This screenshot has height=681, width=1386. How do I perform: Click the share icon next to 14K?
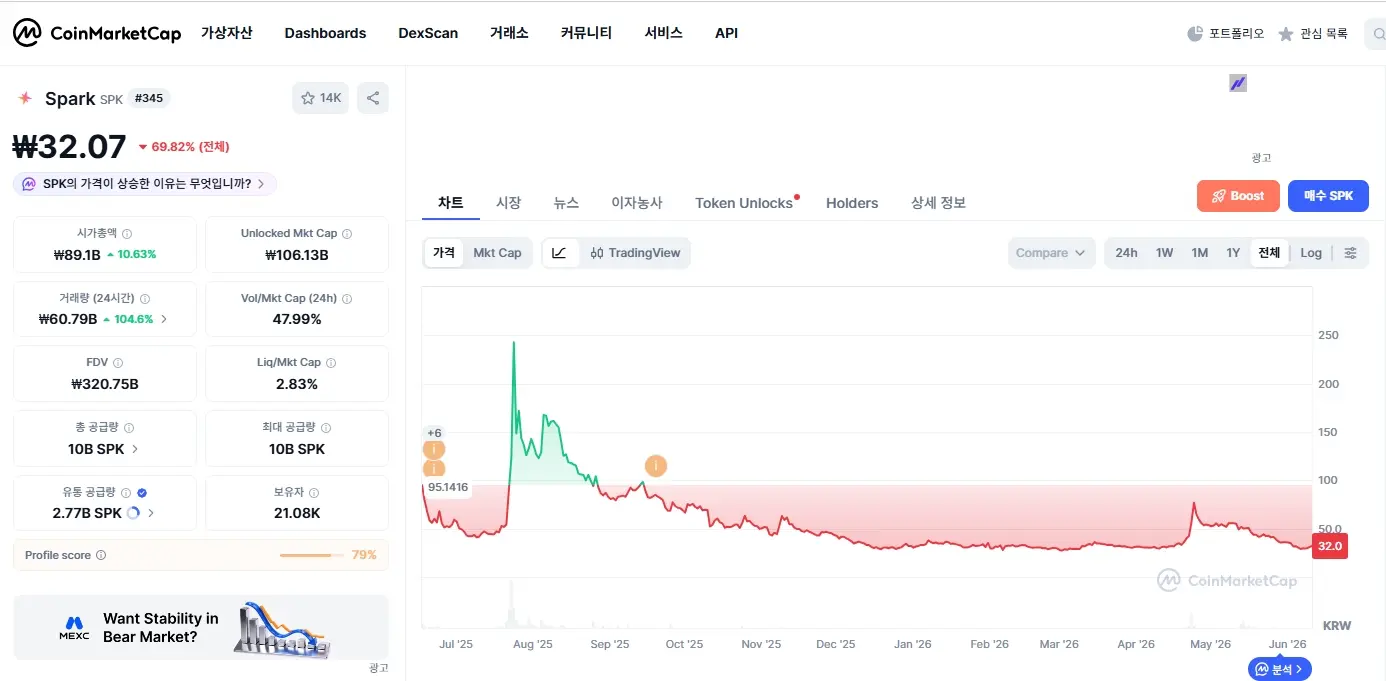point(373,98)
